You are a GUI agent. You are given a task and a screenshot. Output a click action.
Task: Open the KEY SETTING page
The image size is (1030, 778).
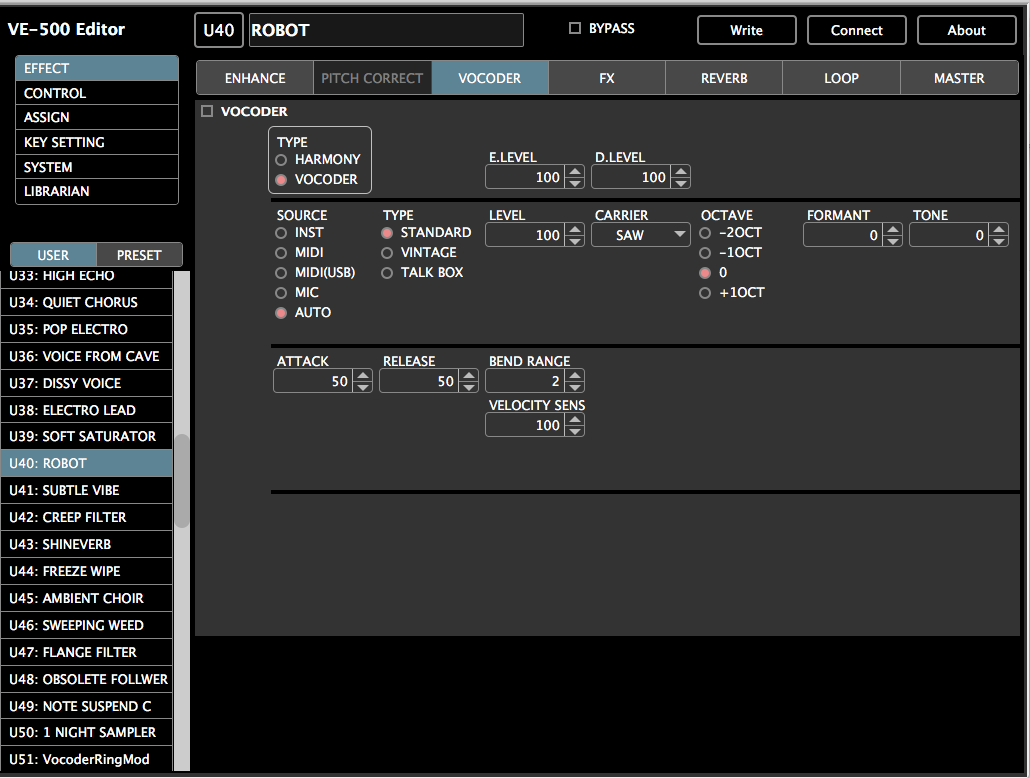point(96,142)
